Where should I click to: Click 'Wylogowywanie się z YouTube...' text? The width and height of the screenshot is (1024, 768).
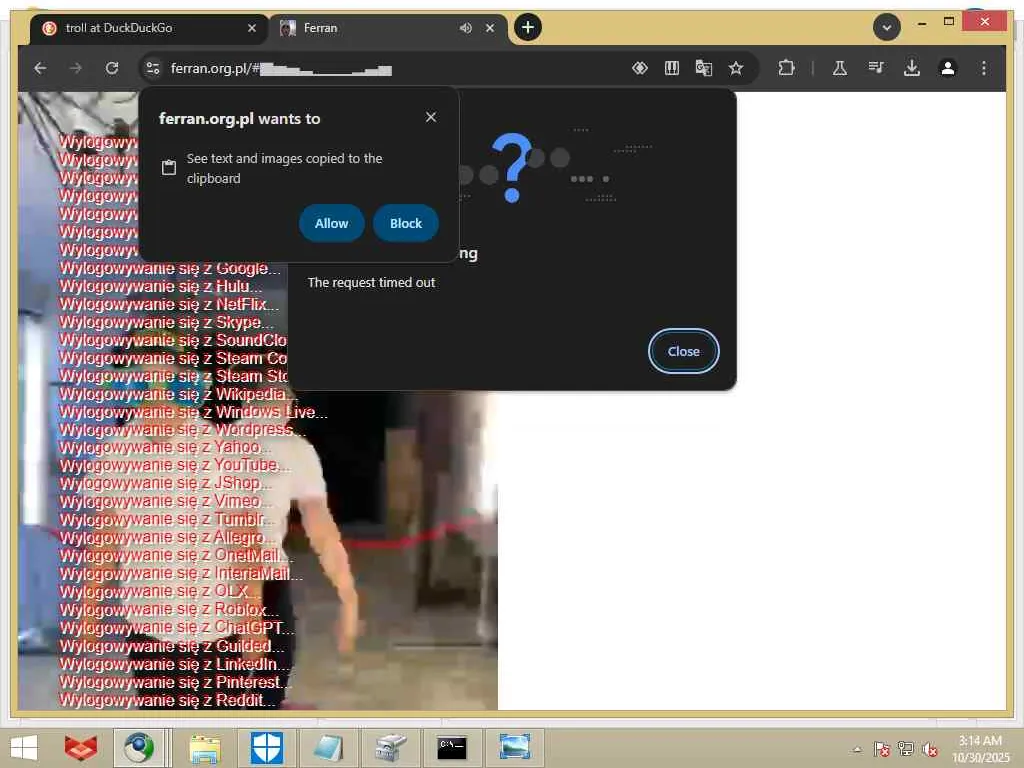[x=175, y=465]
